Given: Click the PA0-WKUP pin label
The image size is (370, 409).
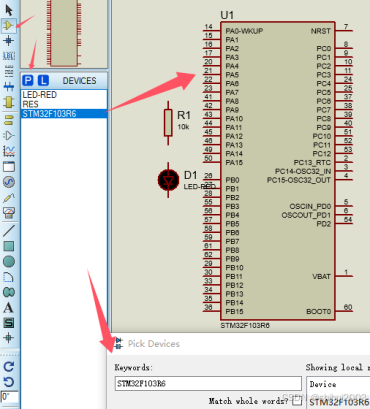Looking at the screenshot, I should tap(244, 31).
